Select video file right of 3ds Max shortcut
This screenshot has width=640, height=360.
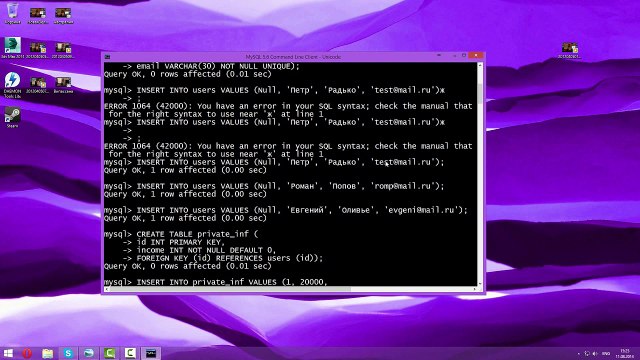tap(38, 50)
